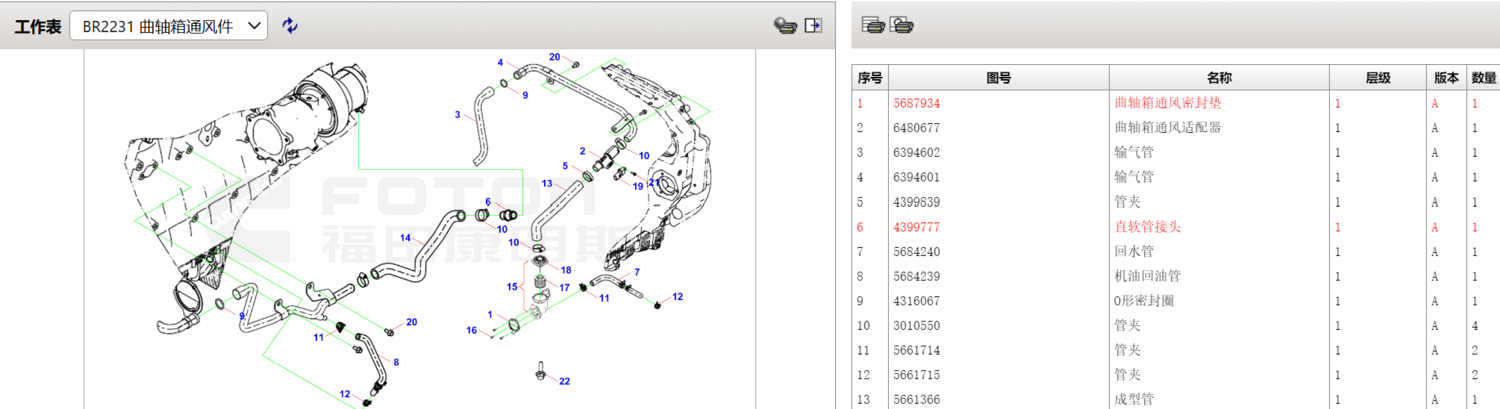The image size is (1500, 409).
Task: Click the print parts list icon
Action: [x=873, y=26]
